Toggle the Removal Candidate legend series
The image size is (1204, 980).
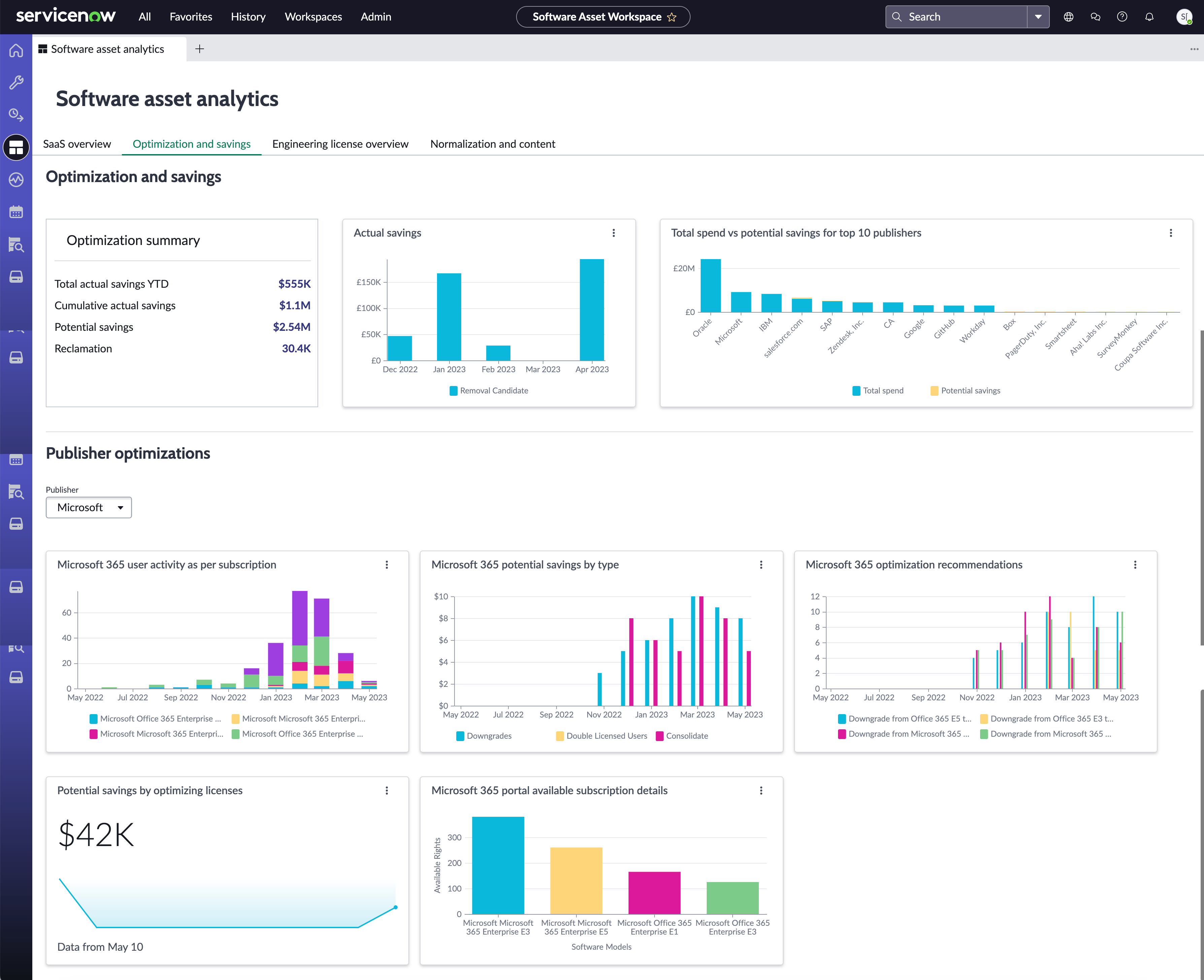[x=489, y=391]
